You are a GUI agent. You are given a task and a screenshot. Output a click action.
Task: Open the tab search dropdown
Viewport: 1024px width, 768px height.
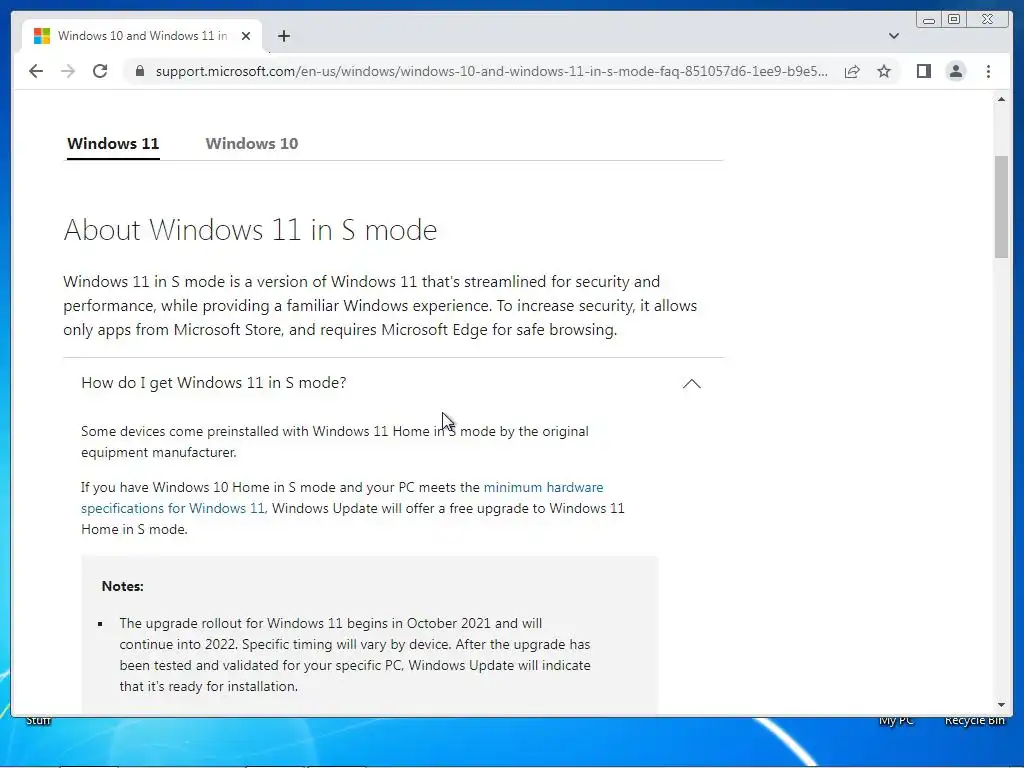tap(893, 36)
